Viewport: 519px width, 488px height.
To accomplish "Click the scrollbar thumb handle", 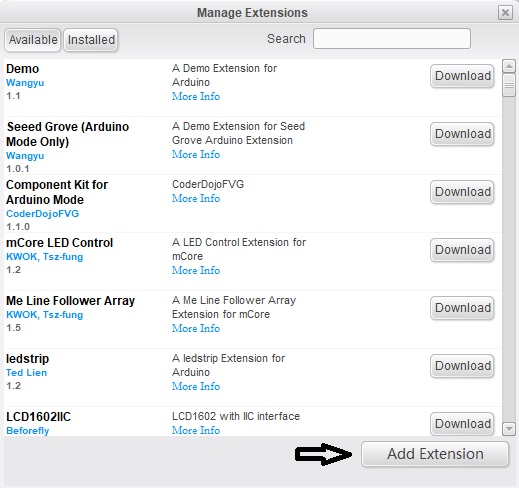I will (509, 85).
